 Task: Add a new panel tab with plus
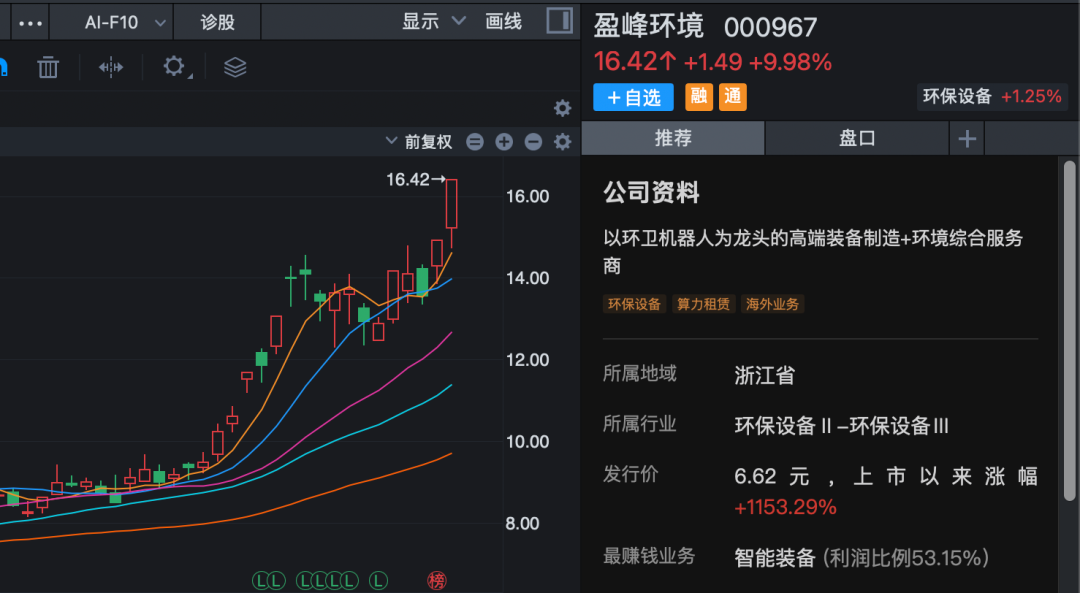[967, 139]
